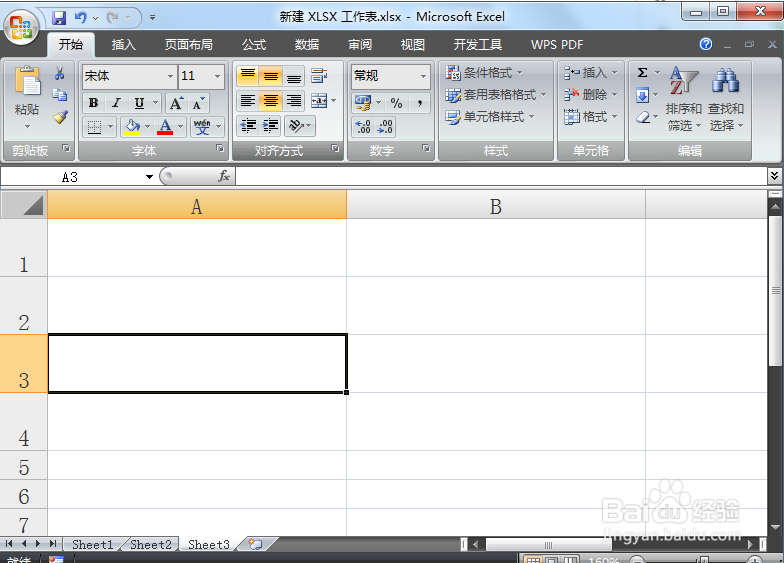Insert a new worksheet tab icon

pyautogui.click(x=256, y=544)
